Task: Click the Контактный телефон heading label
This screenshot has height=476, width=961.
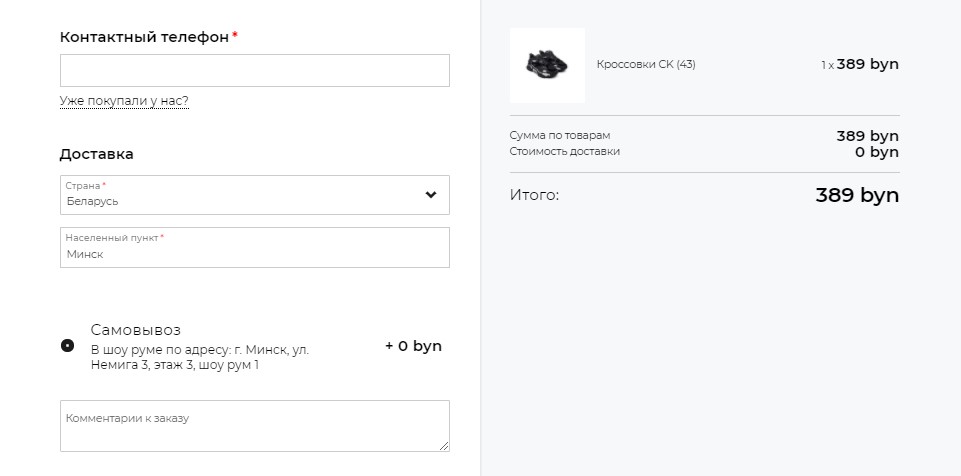Action: click(x=144, y=37)
